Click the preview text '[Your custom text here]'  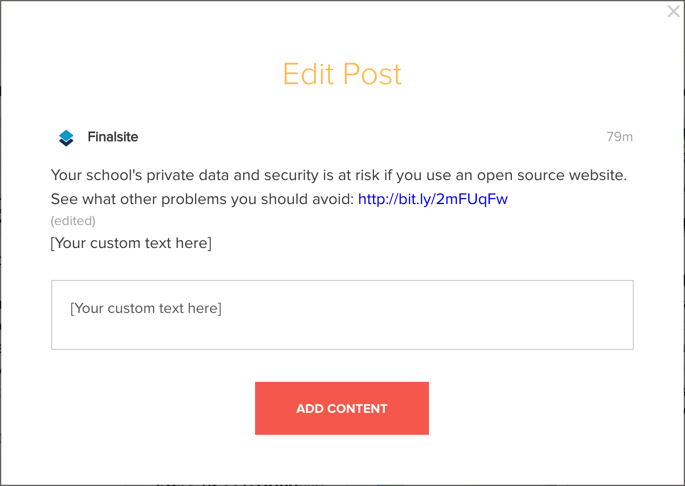click(x=131, y=243)
